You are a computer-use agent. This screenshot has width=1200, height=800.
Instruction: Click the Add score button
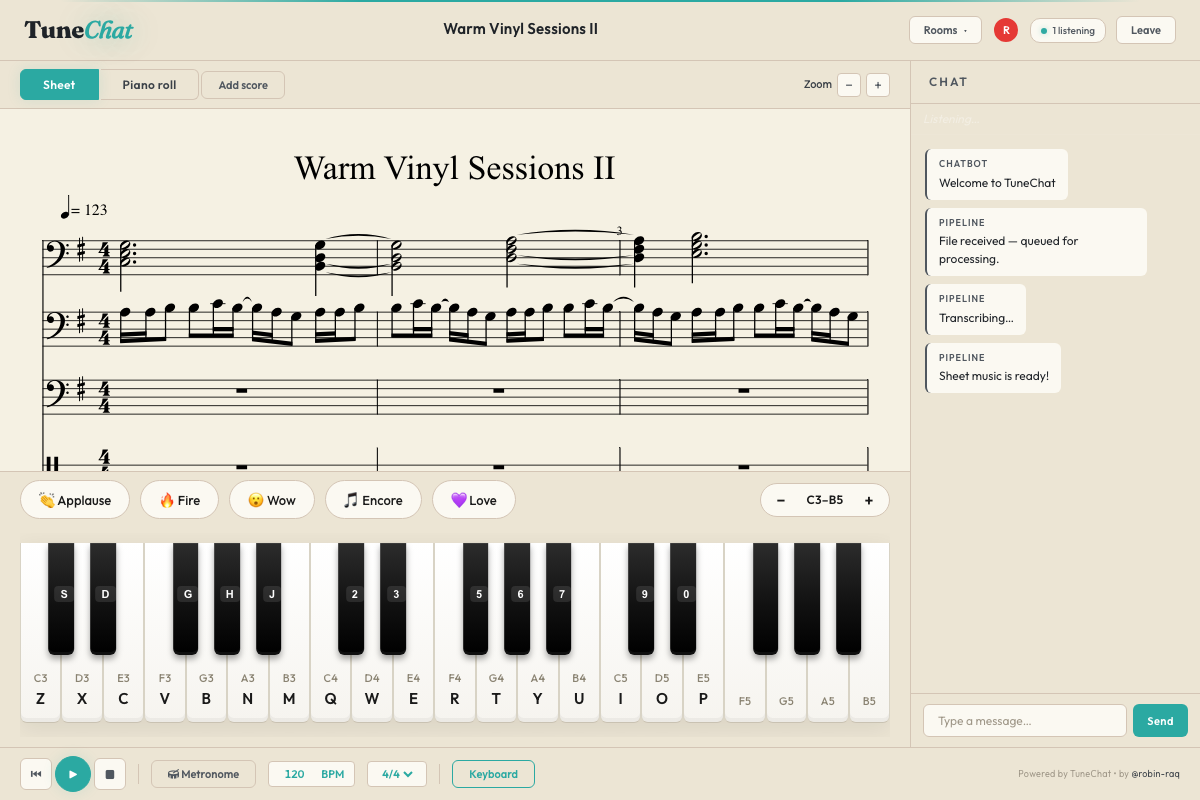click(x=243, y=85)
